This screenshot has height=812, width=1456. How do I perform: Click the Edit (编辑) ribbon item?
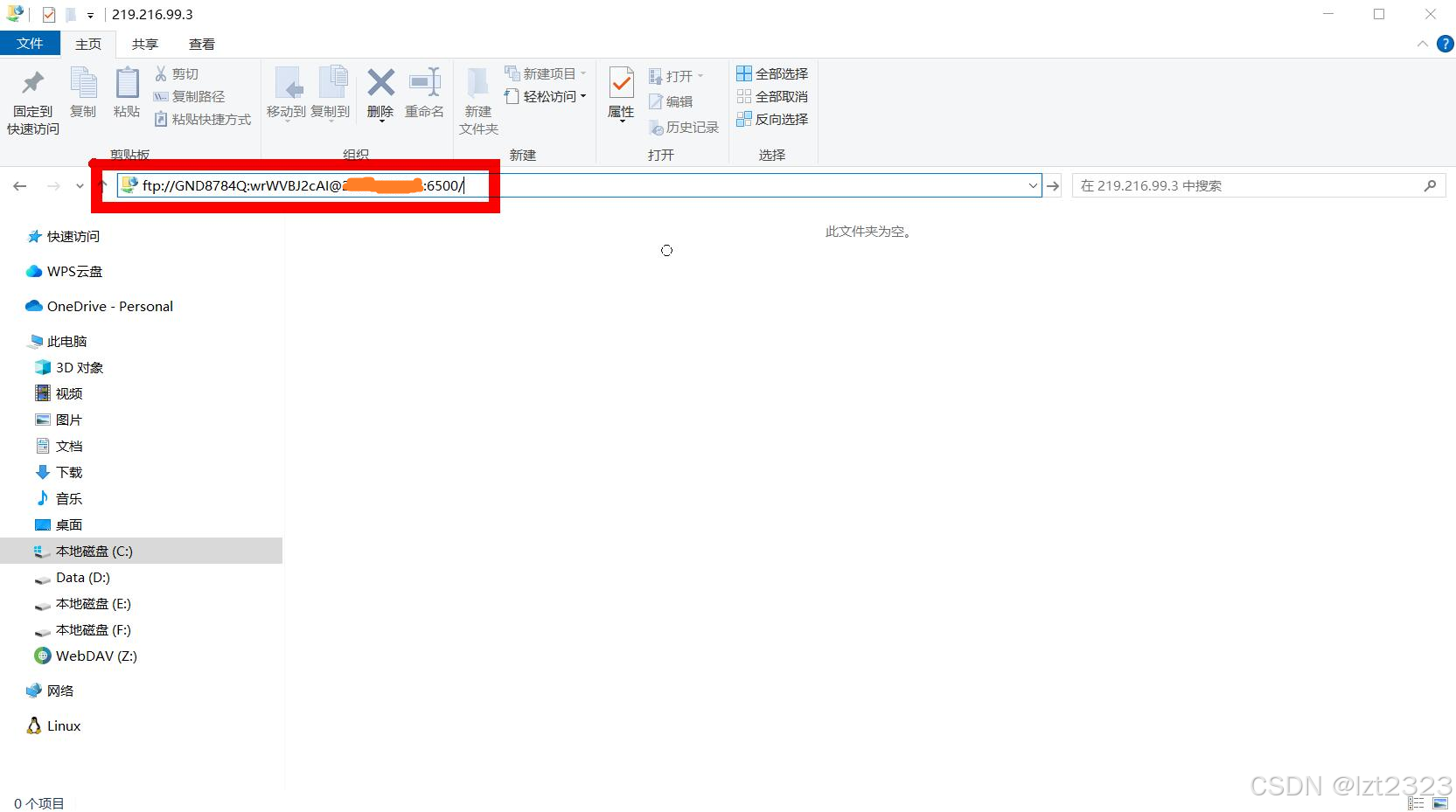pyautogui.click(x=671, y=101)
